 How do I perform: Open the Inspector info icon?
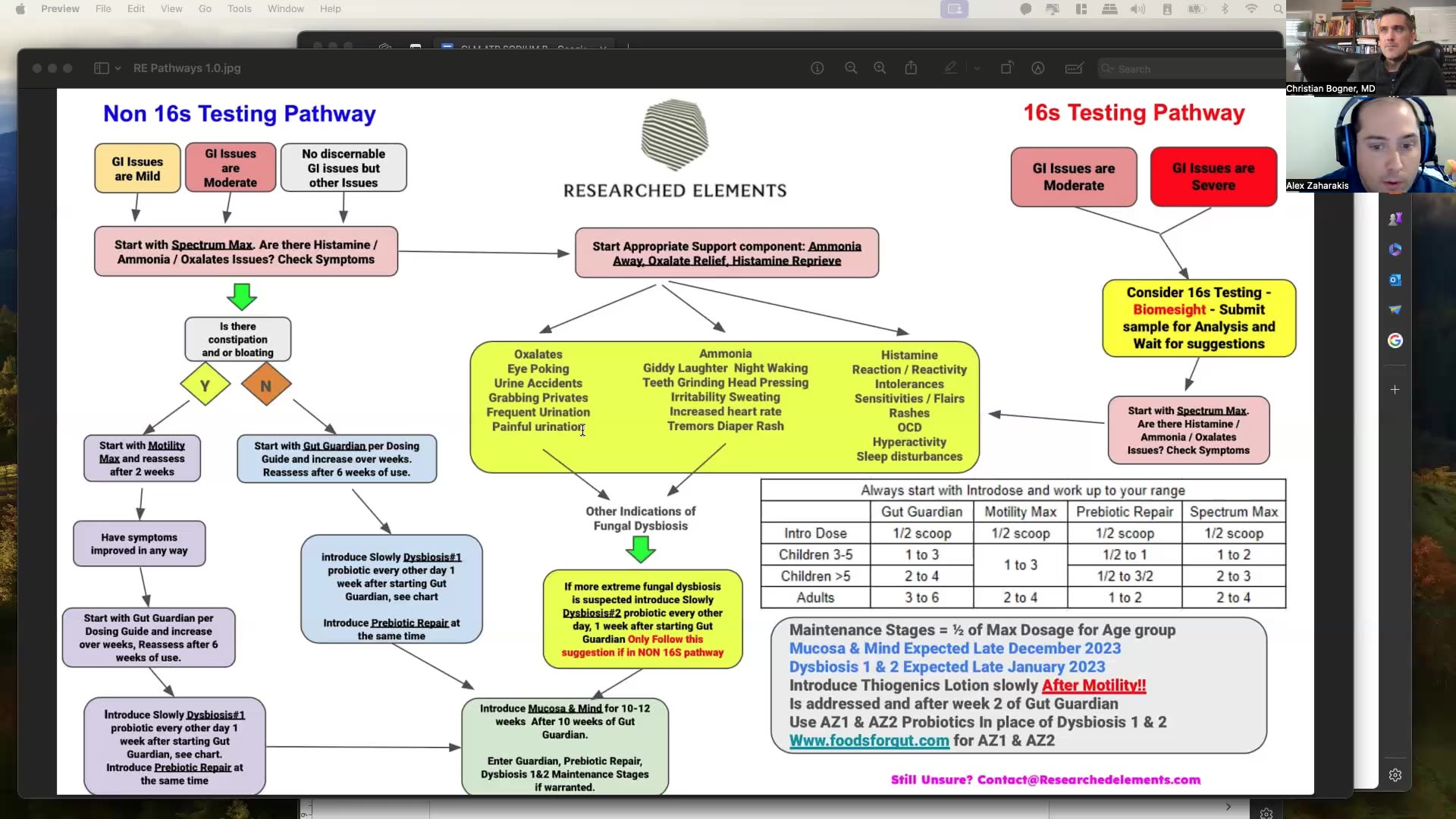click(817, 68)
